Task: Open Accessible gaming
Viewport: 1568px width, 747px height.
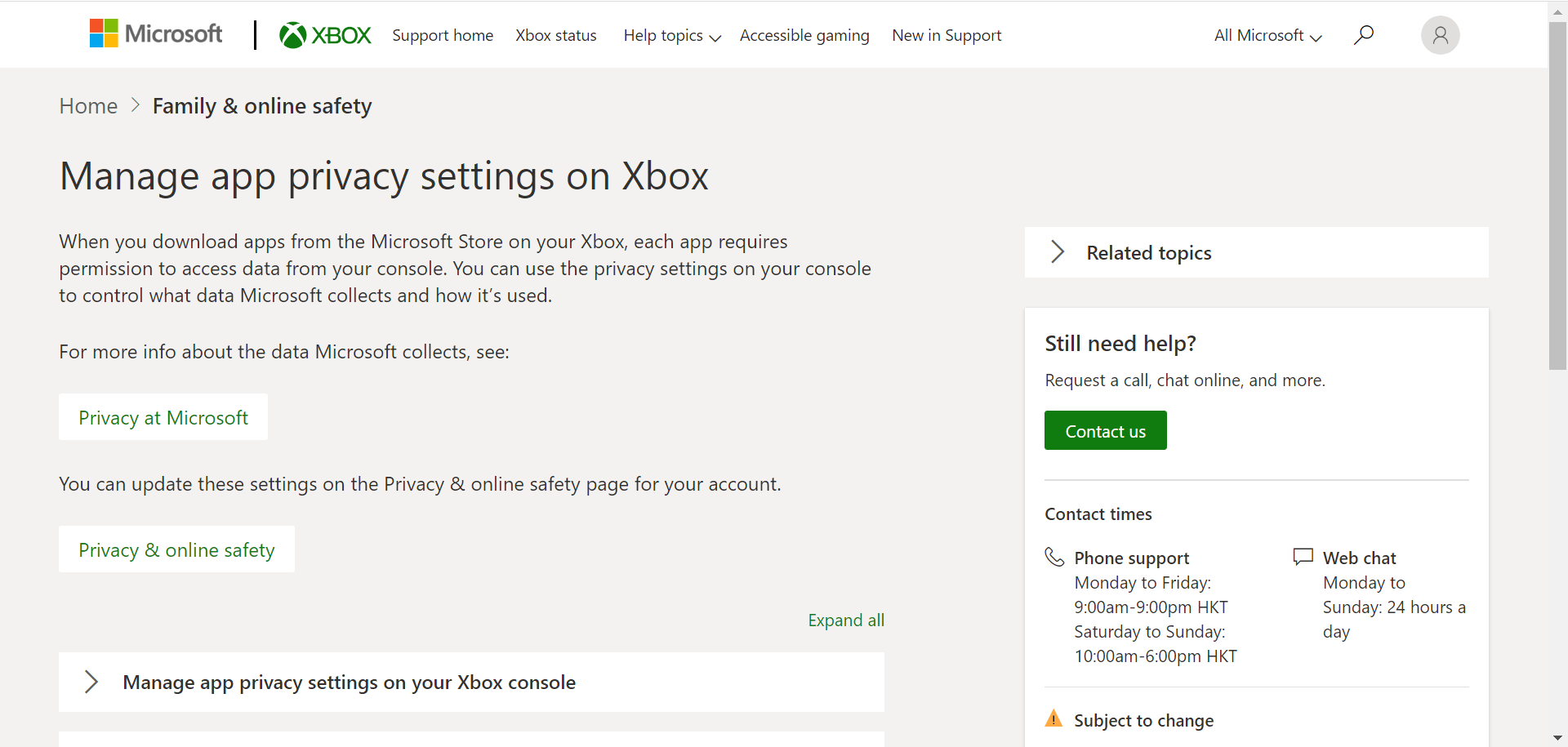Action: tap(804, 35)
